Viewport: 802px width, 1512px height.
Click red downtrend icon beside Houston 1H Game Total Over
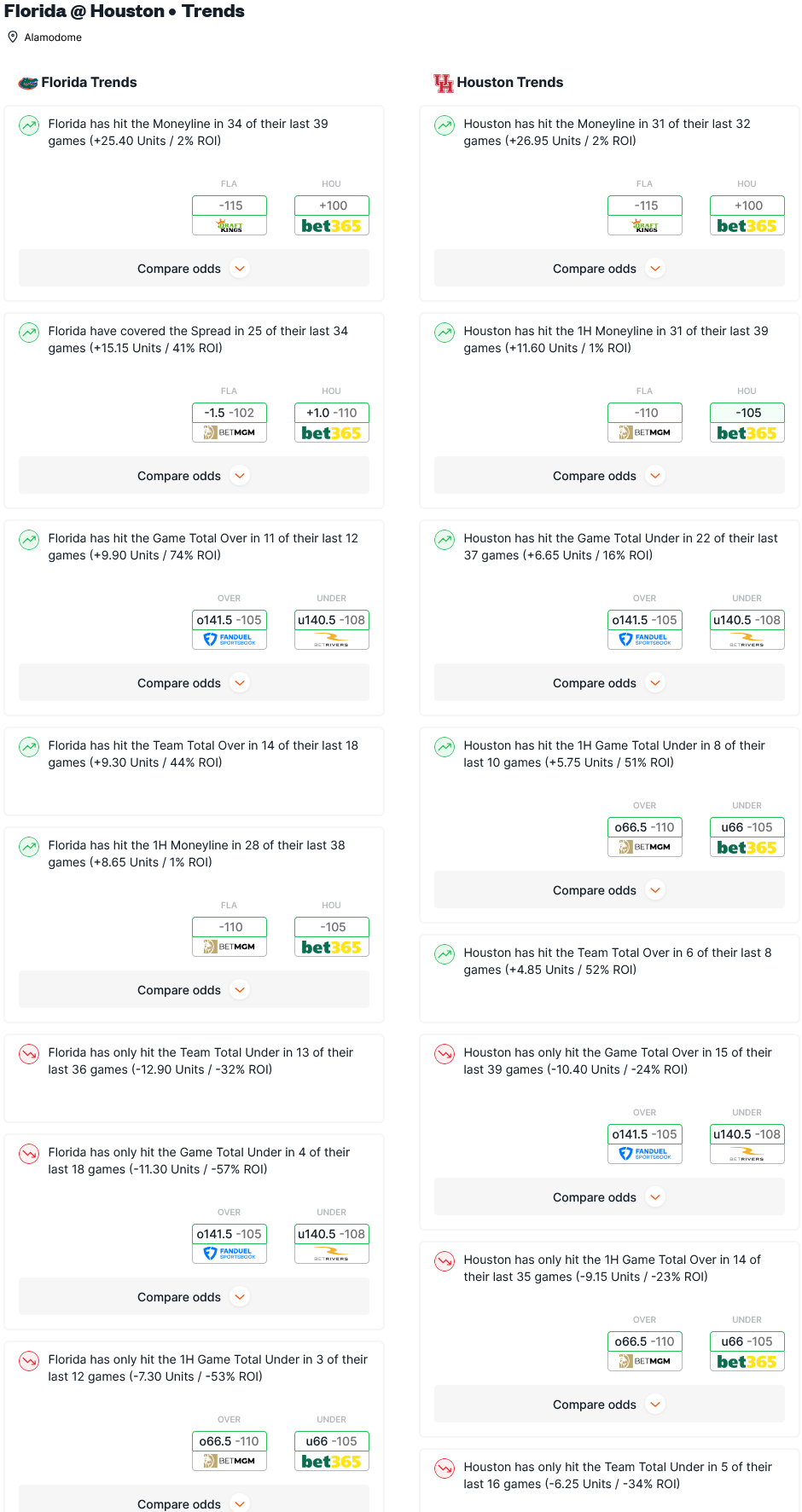pos(445,1261)
